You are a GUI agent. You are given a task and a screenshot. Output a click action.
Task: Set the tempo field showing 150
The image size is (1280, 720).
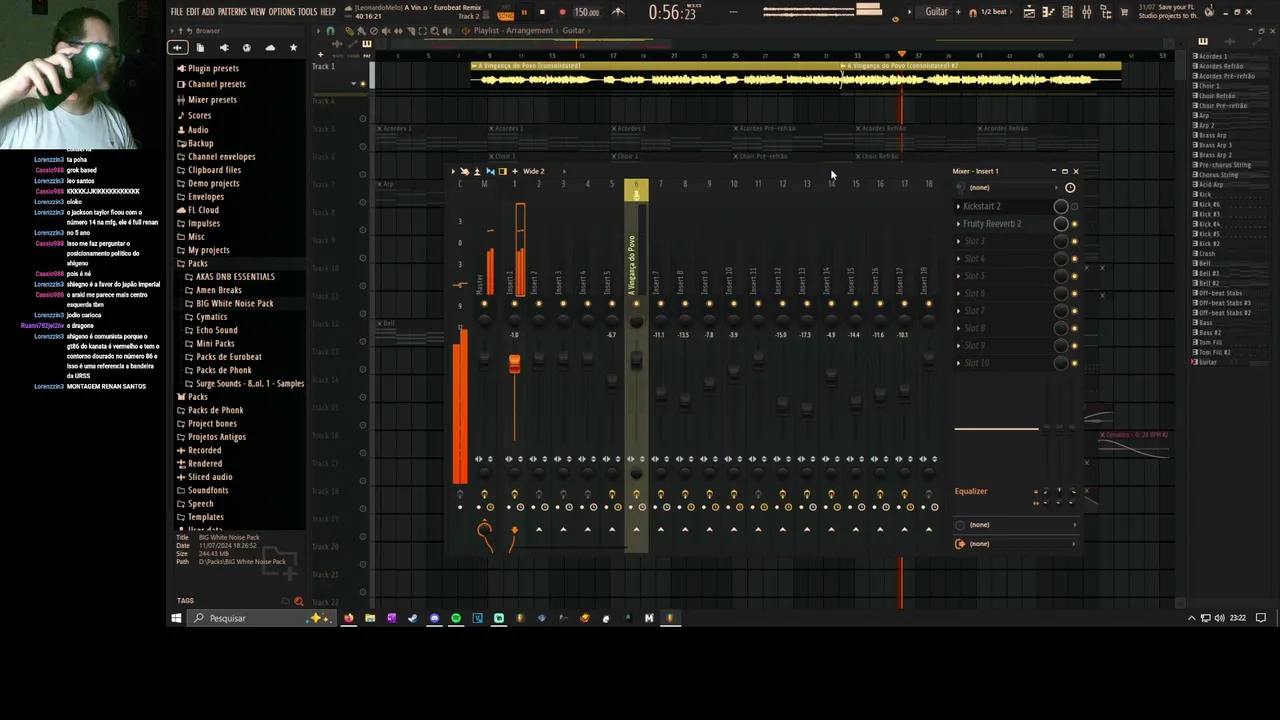pyautogui.click(x=587, y=13)
